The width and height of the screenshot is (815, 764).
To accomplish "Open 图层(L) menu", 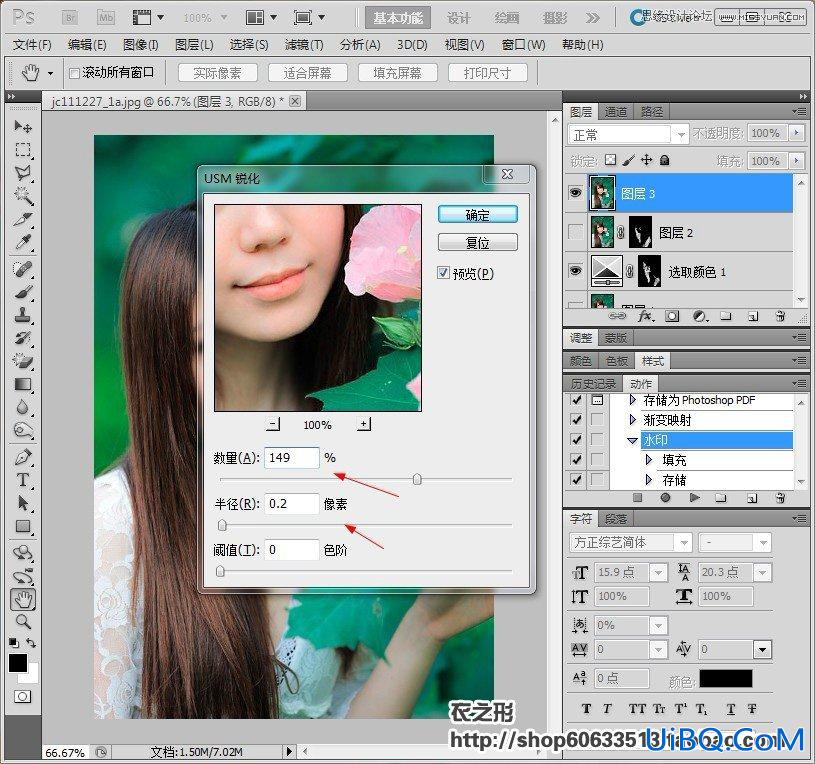I will coord(194,45).
